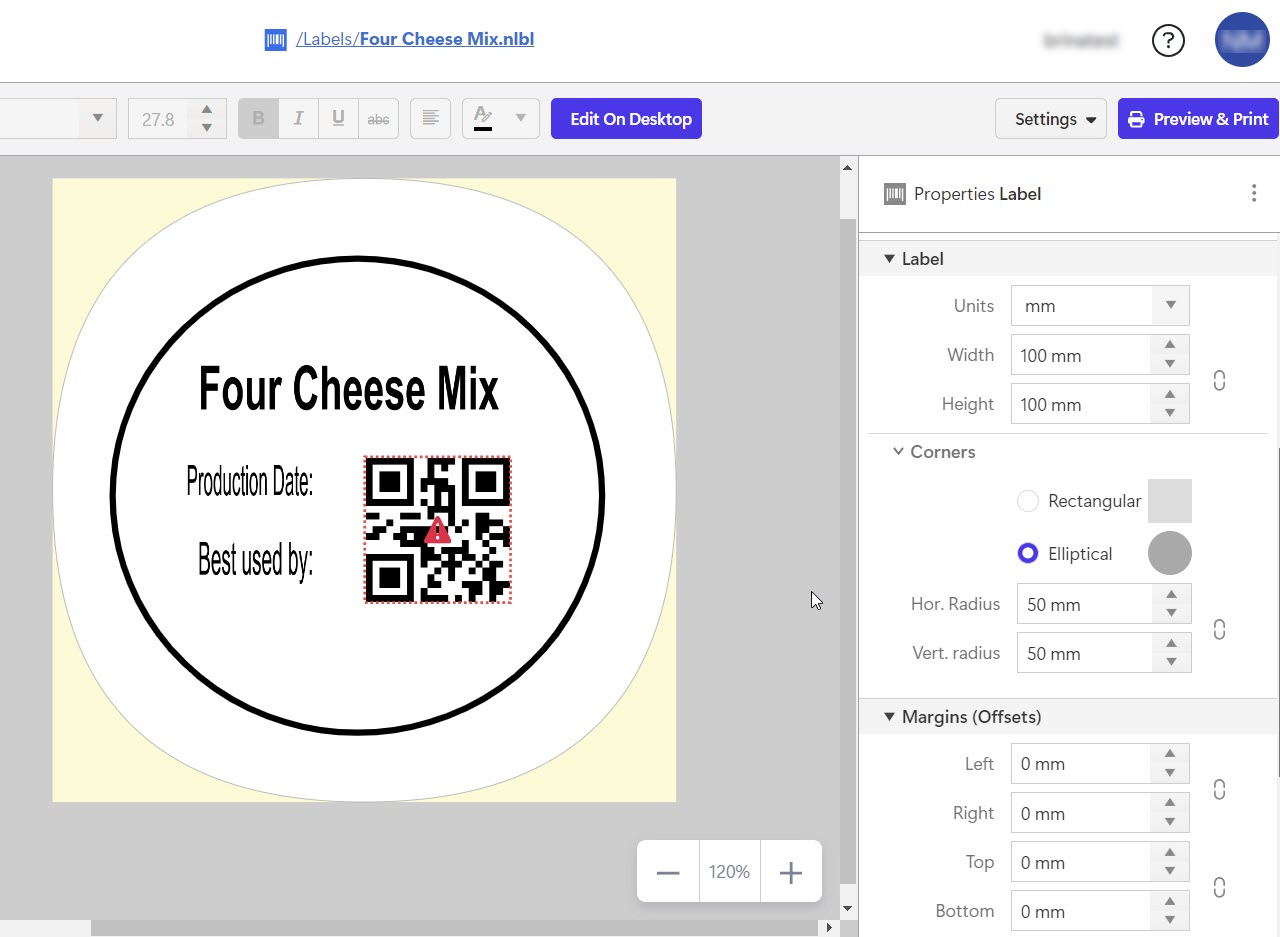The image size is (1280, 937).
Task: Click the font size field 27.8
Action: click(x=160, y=119)
